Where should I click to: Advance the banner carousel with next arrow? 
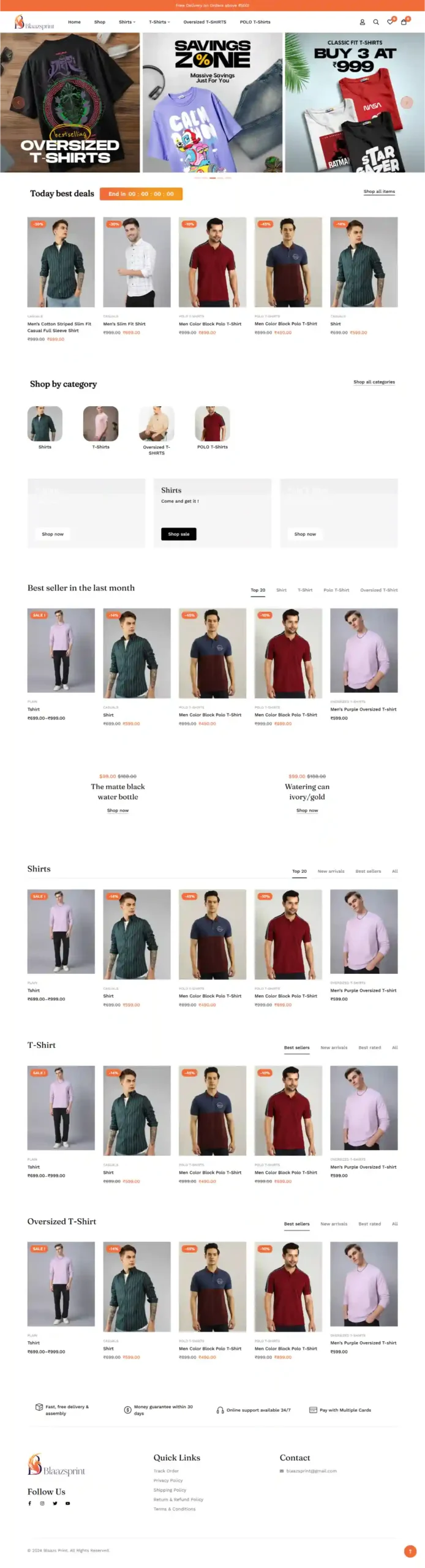click(x=406, y=102)
